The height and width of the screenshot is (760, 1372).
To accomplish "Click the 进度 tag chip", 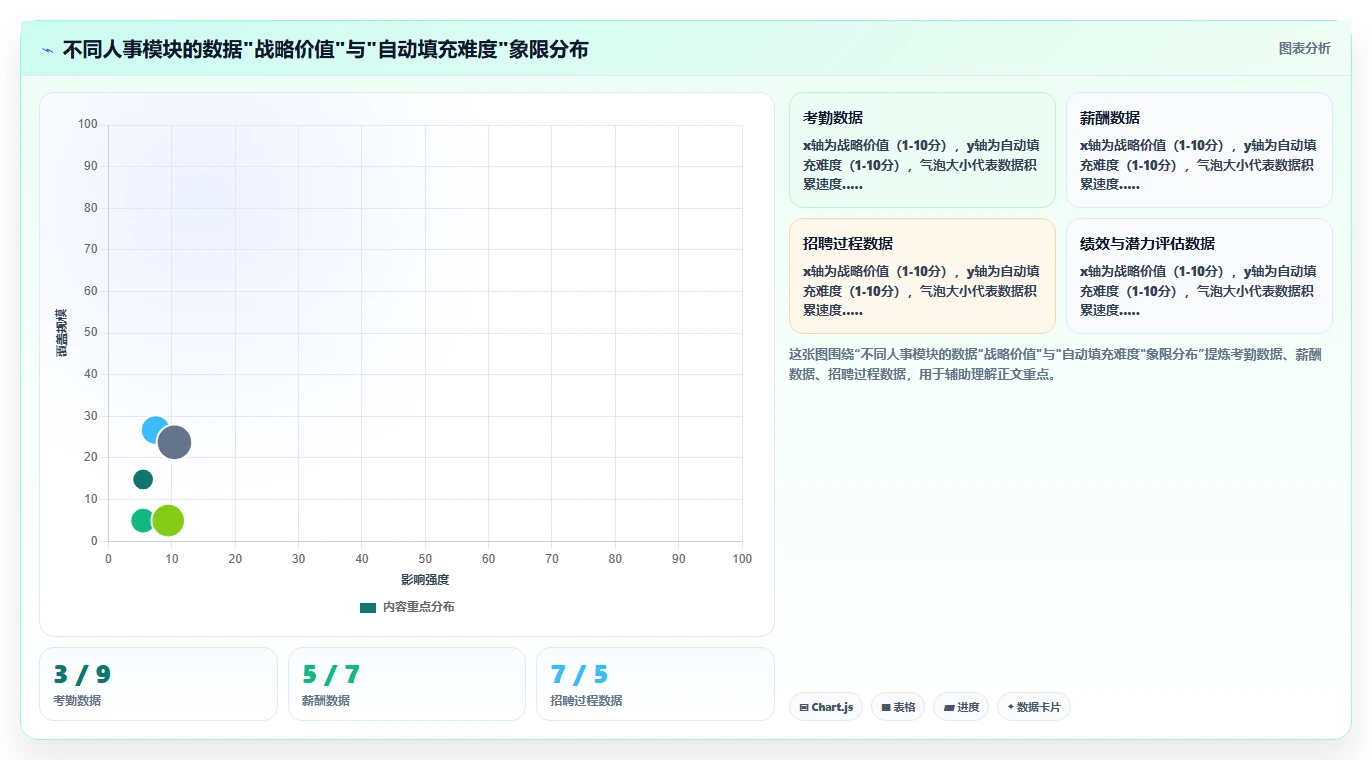I will (961, 707).
